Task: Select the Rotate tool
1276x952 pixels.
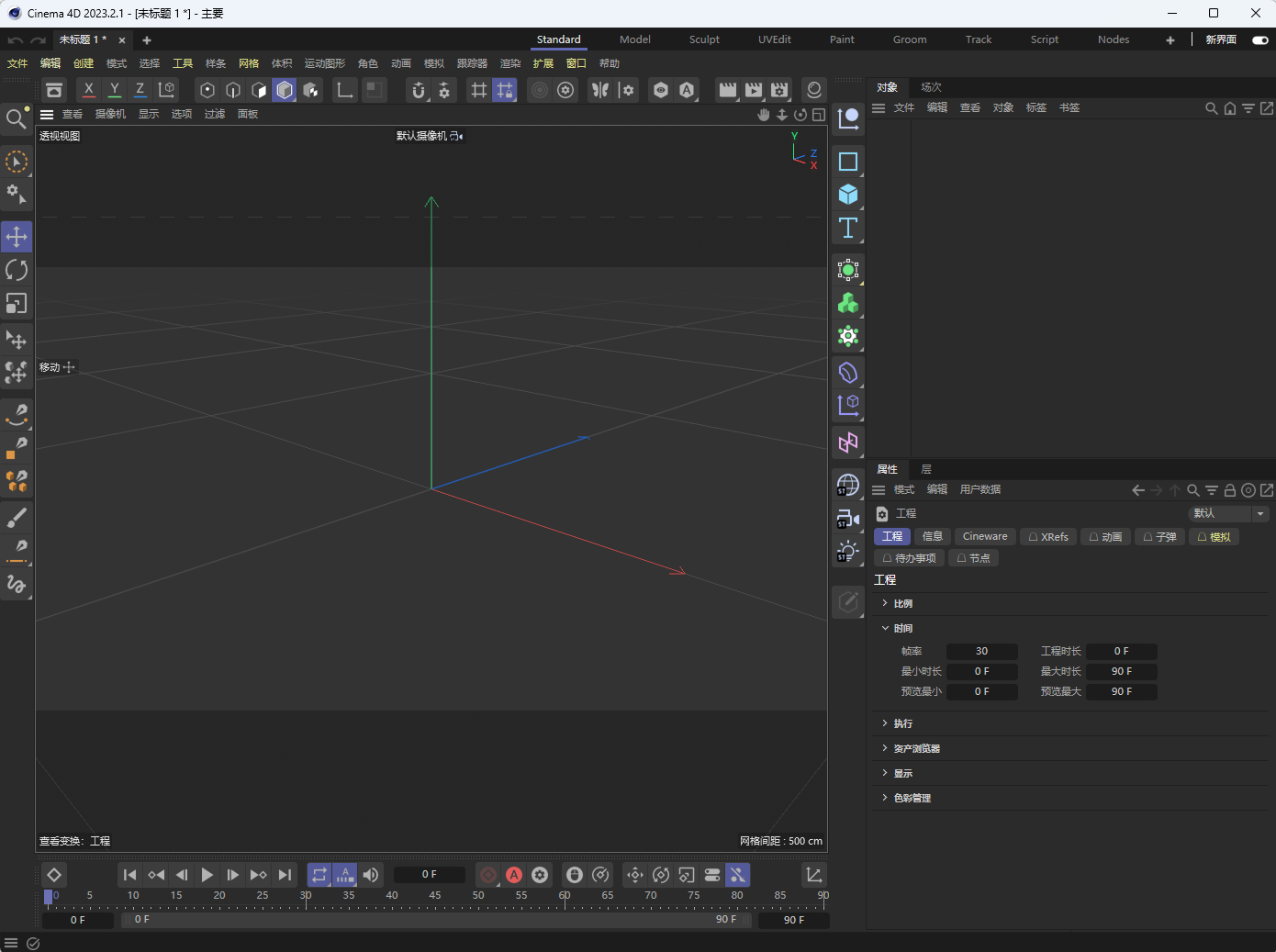Action: [17, 269]
